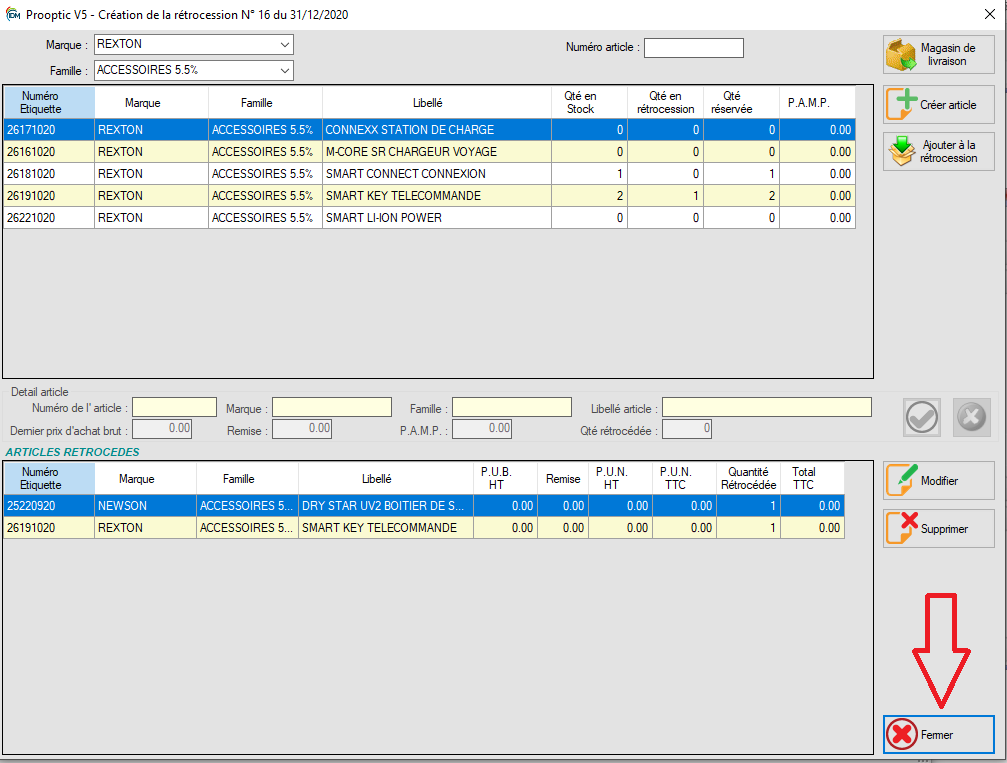Click Qté réservée column header

coord(741,102)
